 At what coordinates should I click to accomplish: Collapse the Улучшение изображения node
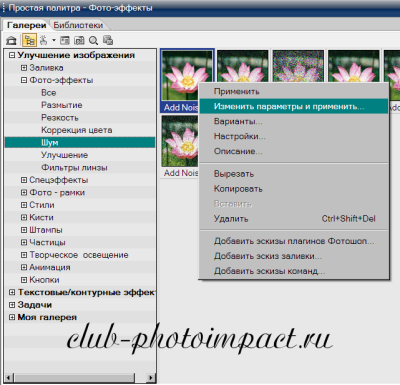point(12,55)
